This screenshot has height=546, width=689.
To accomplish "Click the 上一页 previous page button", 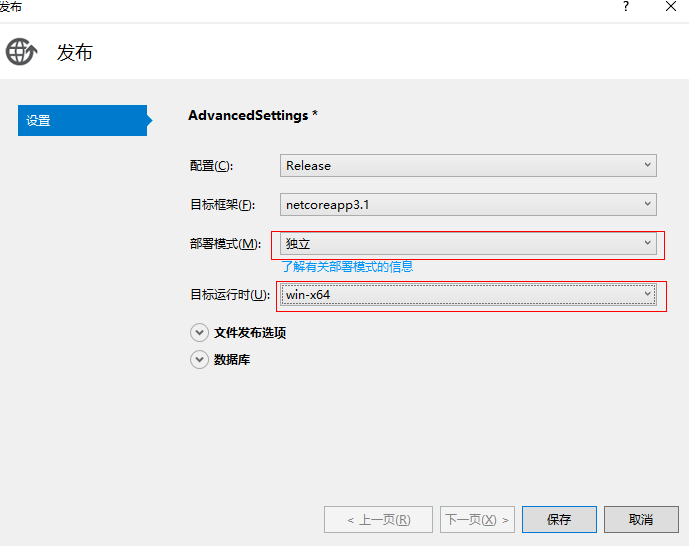I will pos(378,520).
